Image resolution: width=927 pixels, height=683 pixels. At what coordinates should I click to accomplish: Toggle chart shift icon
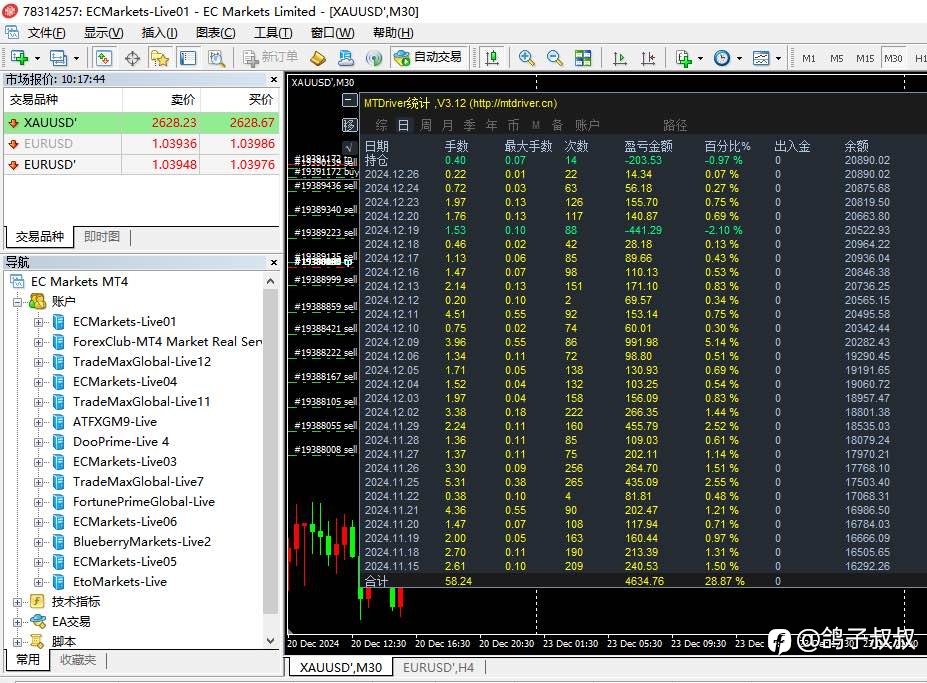coord(648,57)
